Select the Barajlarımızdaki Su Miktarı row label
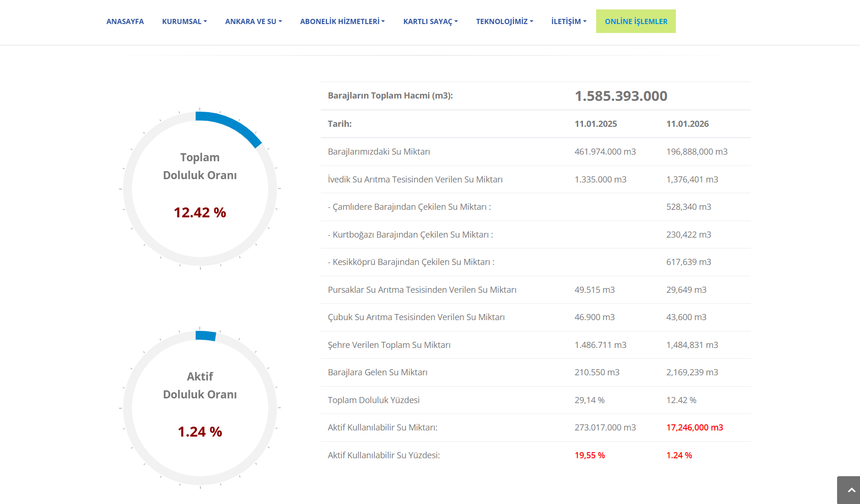Image resolution: width=860 pixels, height=504 pixels. (379, 152)
